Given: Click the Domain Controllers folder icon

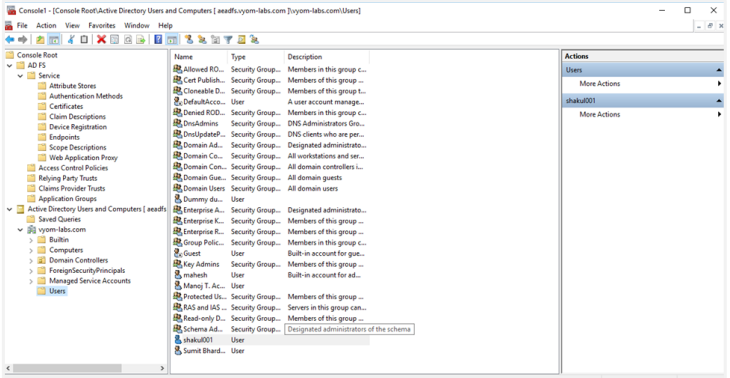Looking at the screenshot, I should click(42, 260).
